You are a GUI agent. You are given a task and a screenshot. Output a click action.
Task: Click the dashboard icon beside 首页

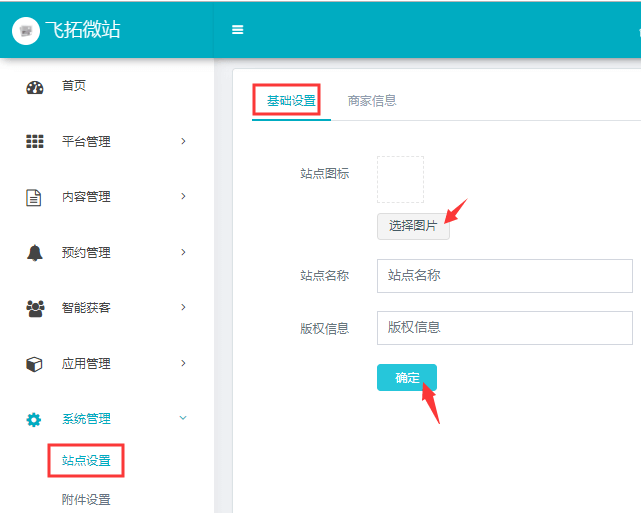35,87
